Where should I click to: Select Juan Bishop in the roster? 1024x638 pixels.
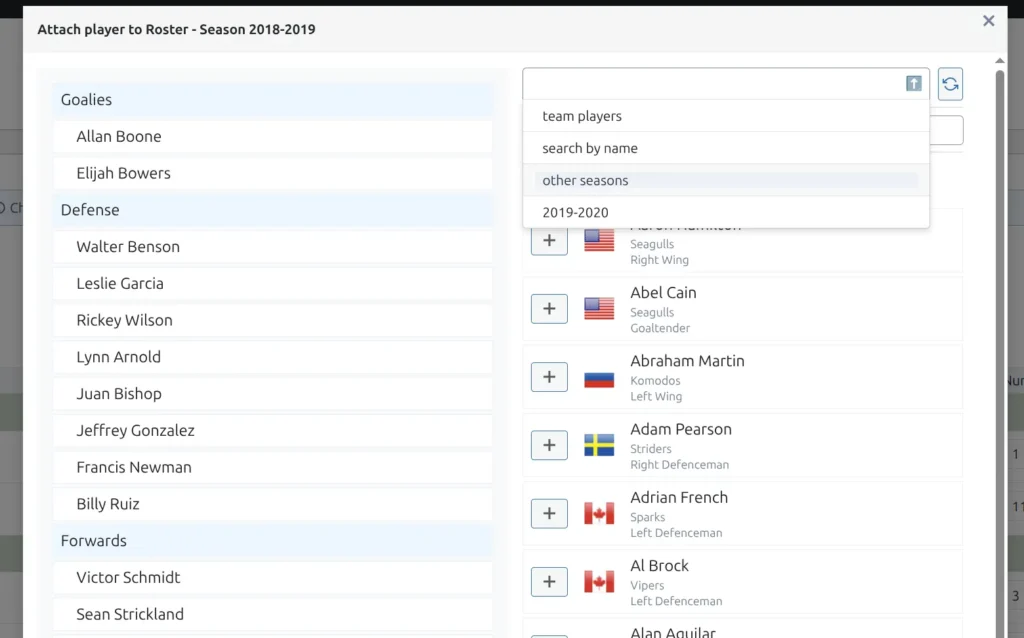[x=273, y=394]
